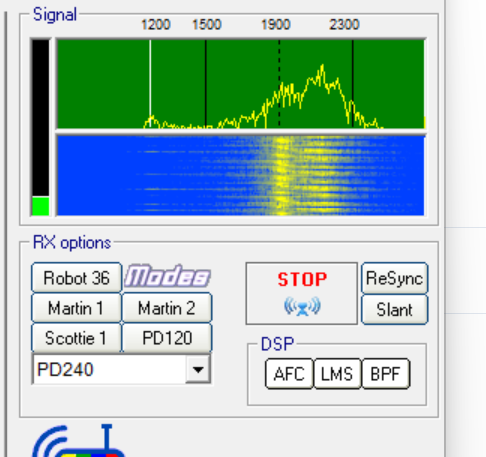
Task: Click the blue waterfall display
Action: click(x=241, y=175)
